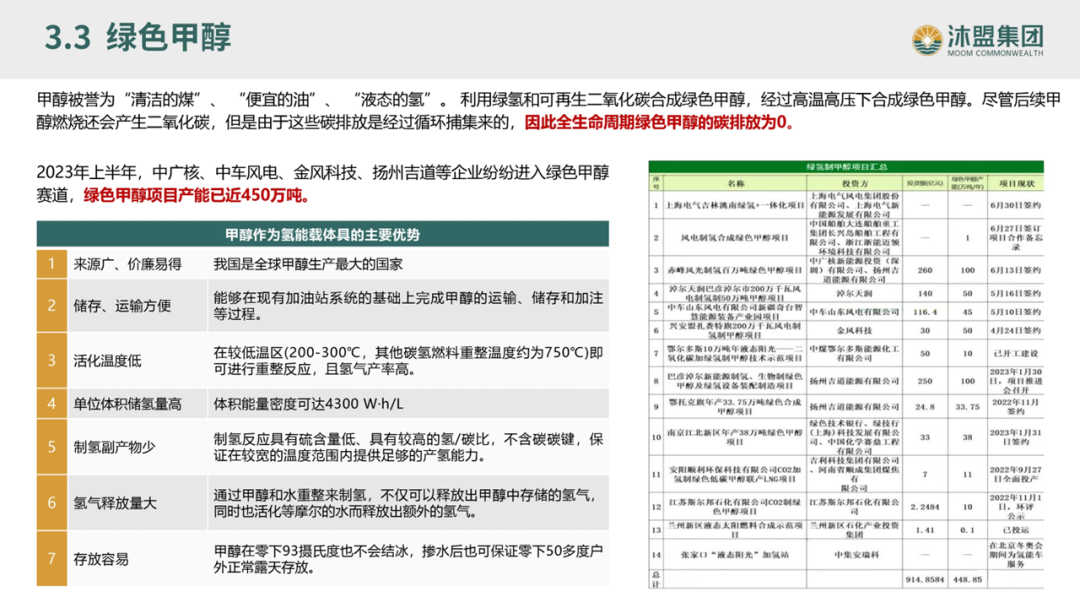
Task: Click the 沐盟集团 sun logo icon
Action: 927,41
